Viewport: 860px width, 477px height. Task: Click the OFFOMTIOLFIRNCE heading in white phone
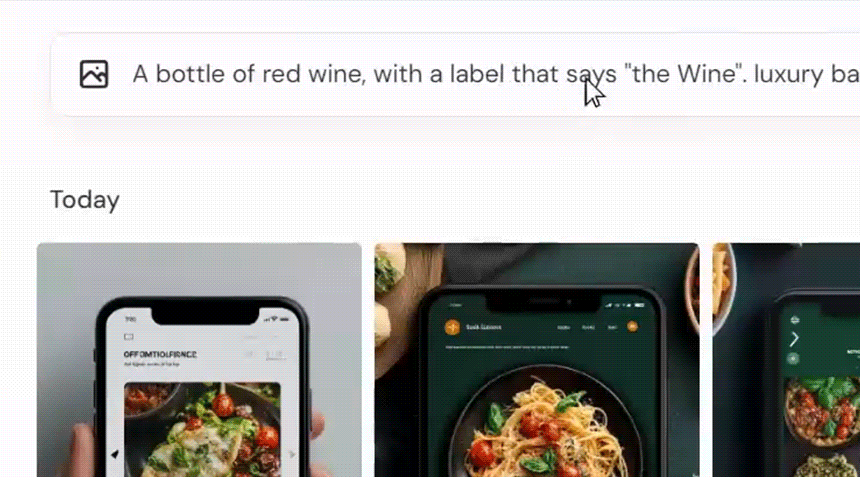click(x=160, y=355)
